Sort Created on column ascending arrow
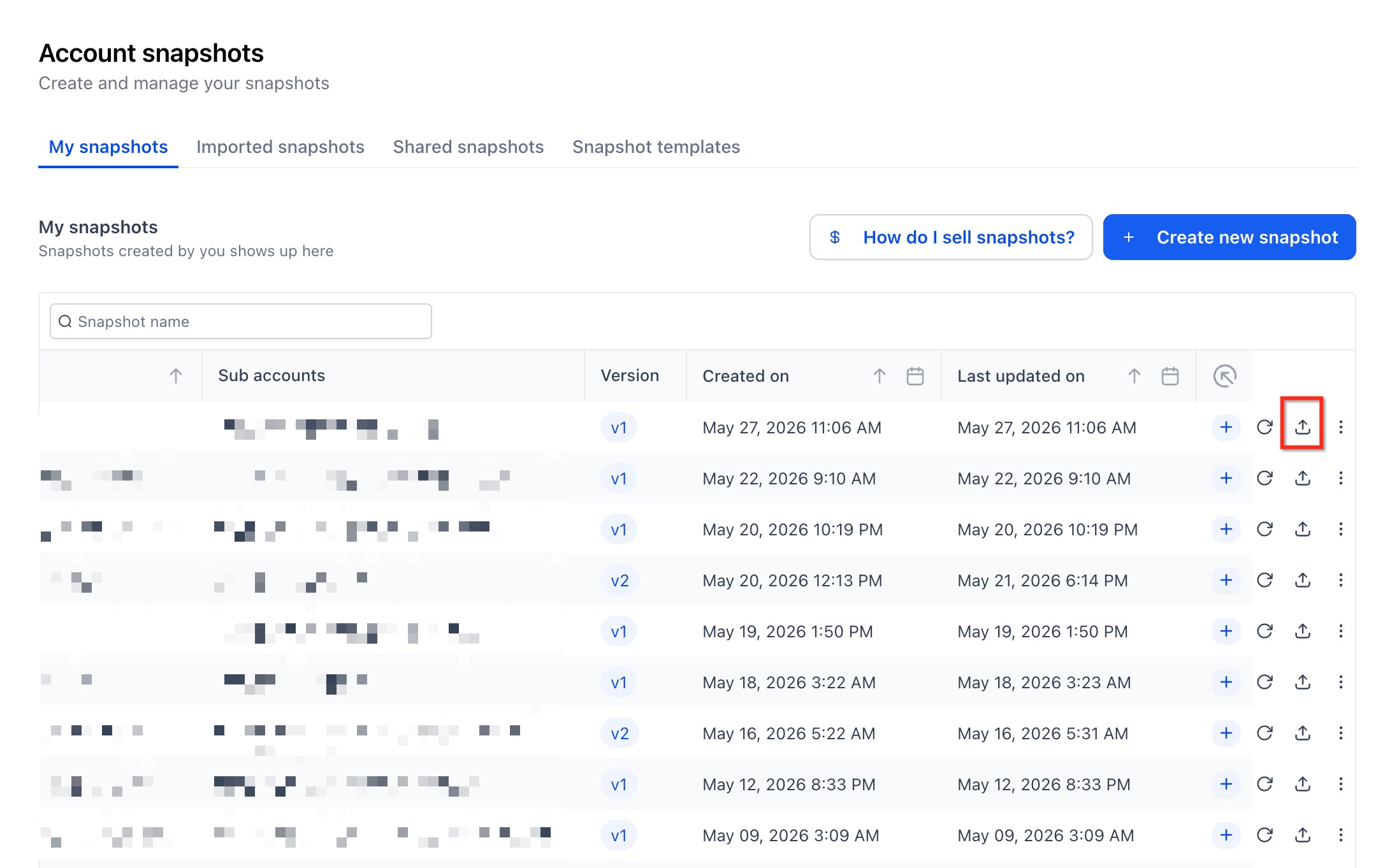The width and height of the screenshot is (1392, 868). [x=880, y=376]
